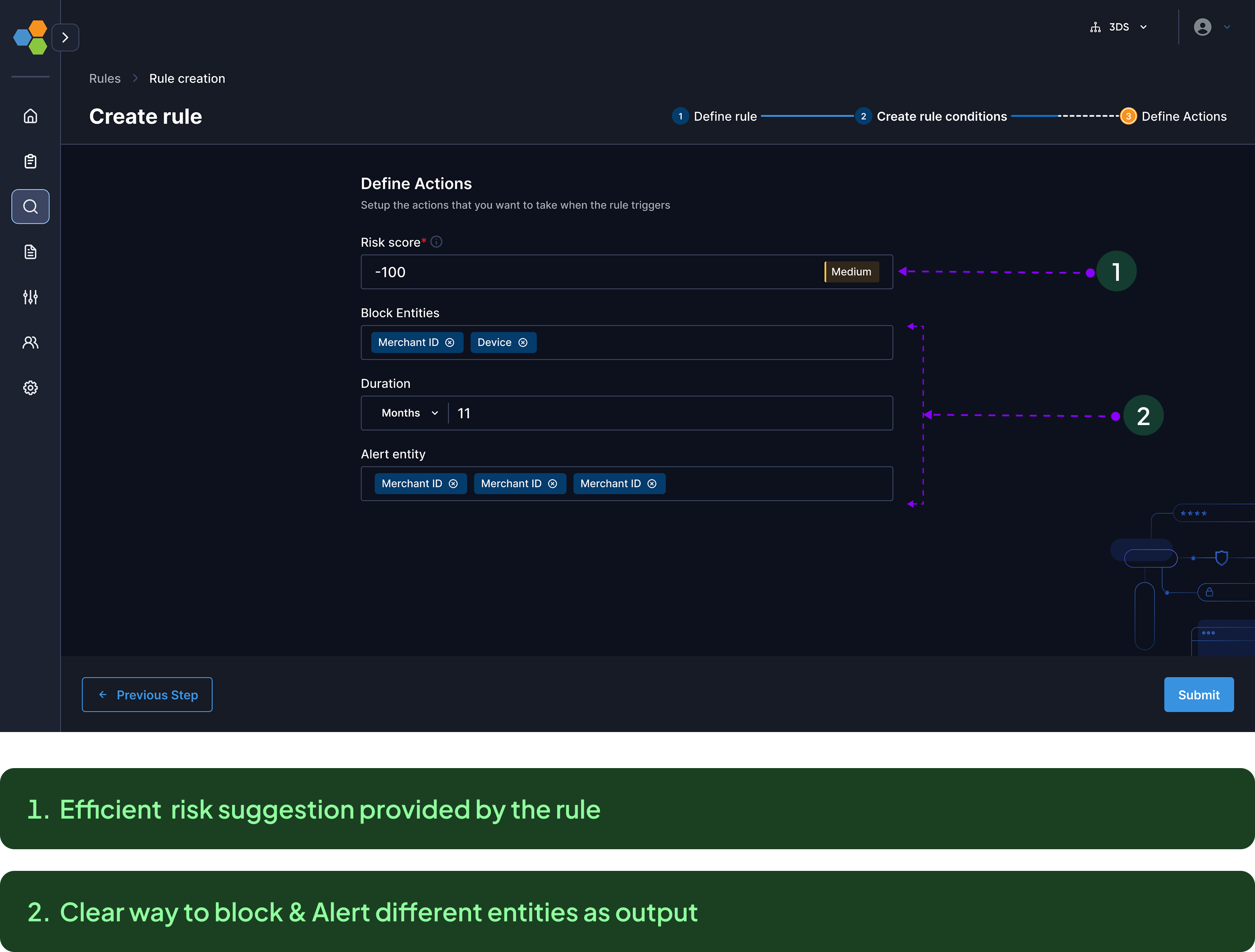Click the Risk score info icon

pos(436,242)
